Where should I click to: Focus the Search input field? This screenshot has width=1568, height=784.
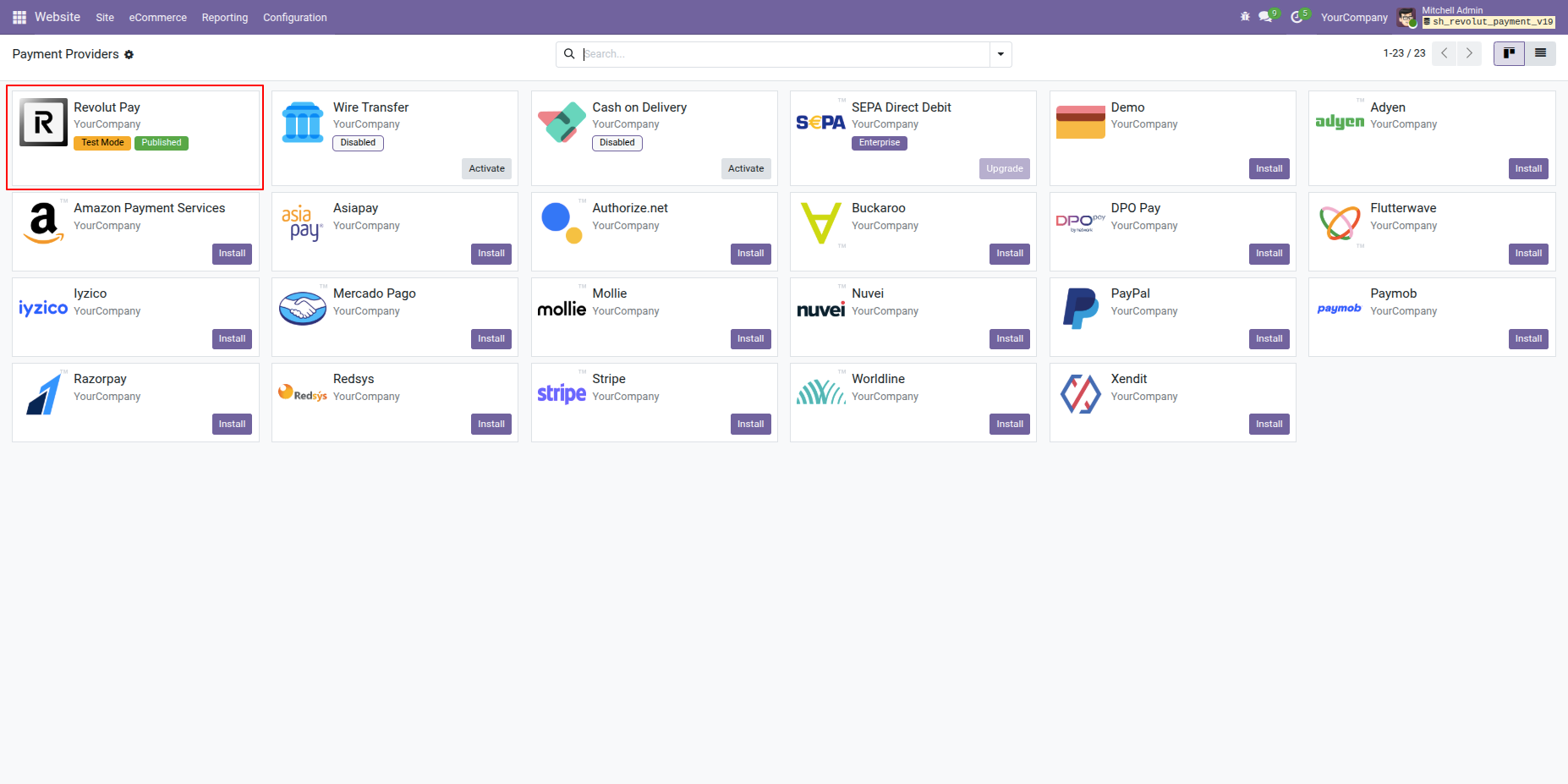pyautogui.click(x=785, y=54)
